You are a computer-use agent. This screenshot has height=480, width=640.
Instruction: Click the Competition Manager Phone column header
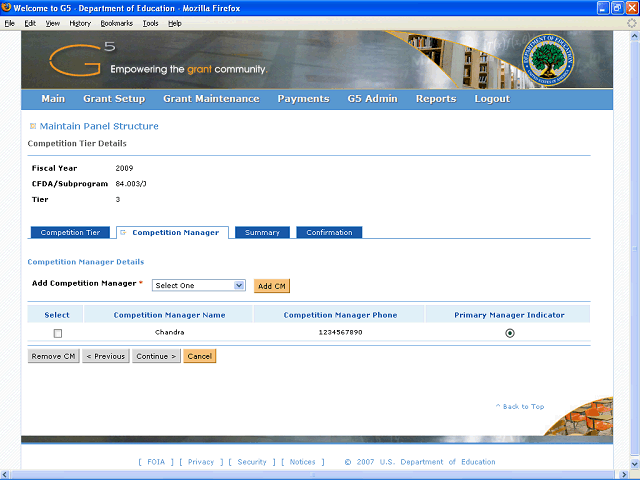[x=340, y=315]
